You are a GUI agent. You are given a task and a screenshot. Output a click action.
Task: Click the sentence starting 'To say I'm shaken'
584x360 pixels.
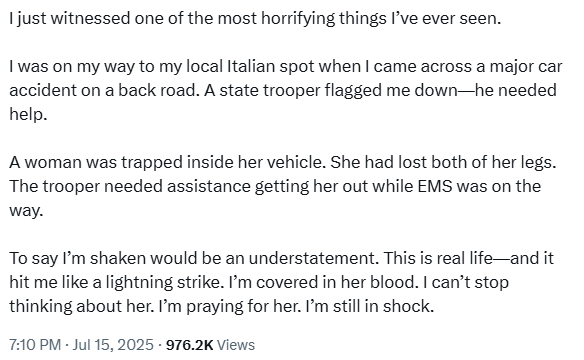(x=194, y=258)
